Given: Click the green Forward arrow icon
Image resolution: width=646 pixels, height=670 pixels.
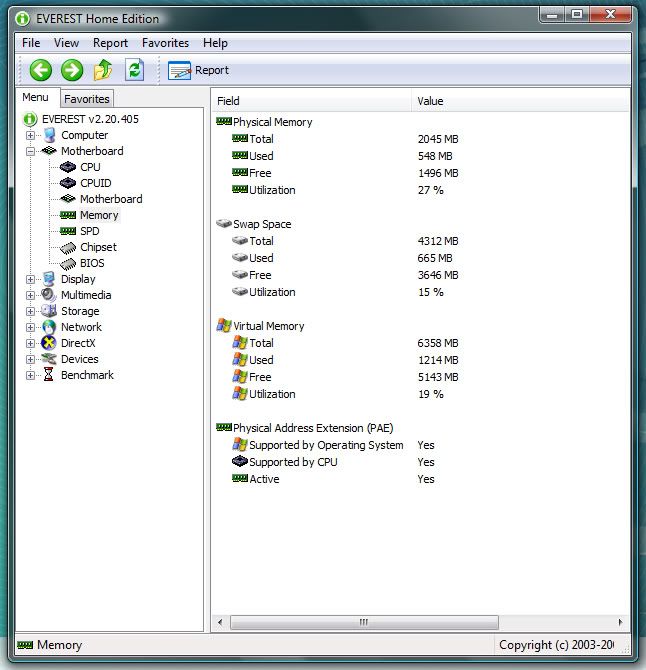Looking at the screenshot, I should 72,70.
